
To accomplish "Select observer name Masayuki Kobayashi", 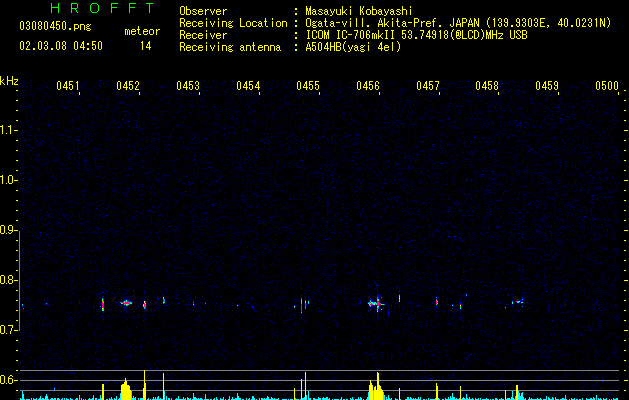I will [359, 11].
